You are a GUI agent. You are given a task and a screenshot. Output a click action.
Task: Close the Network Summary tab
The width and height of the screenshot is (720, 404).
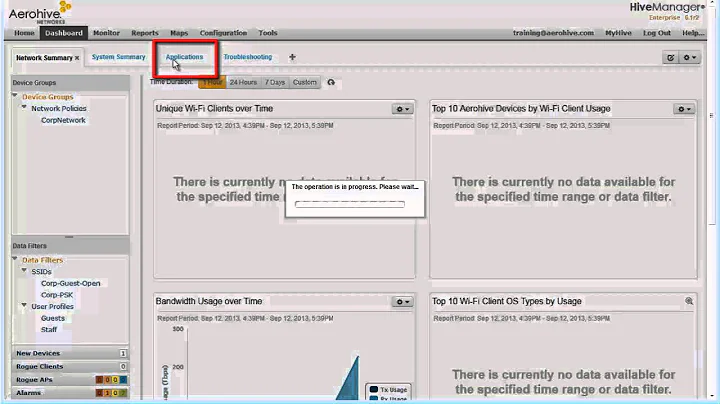(x=77, y=58)
